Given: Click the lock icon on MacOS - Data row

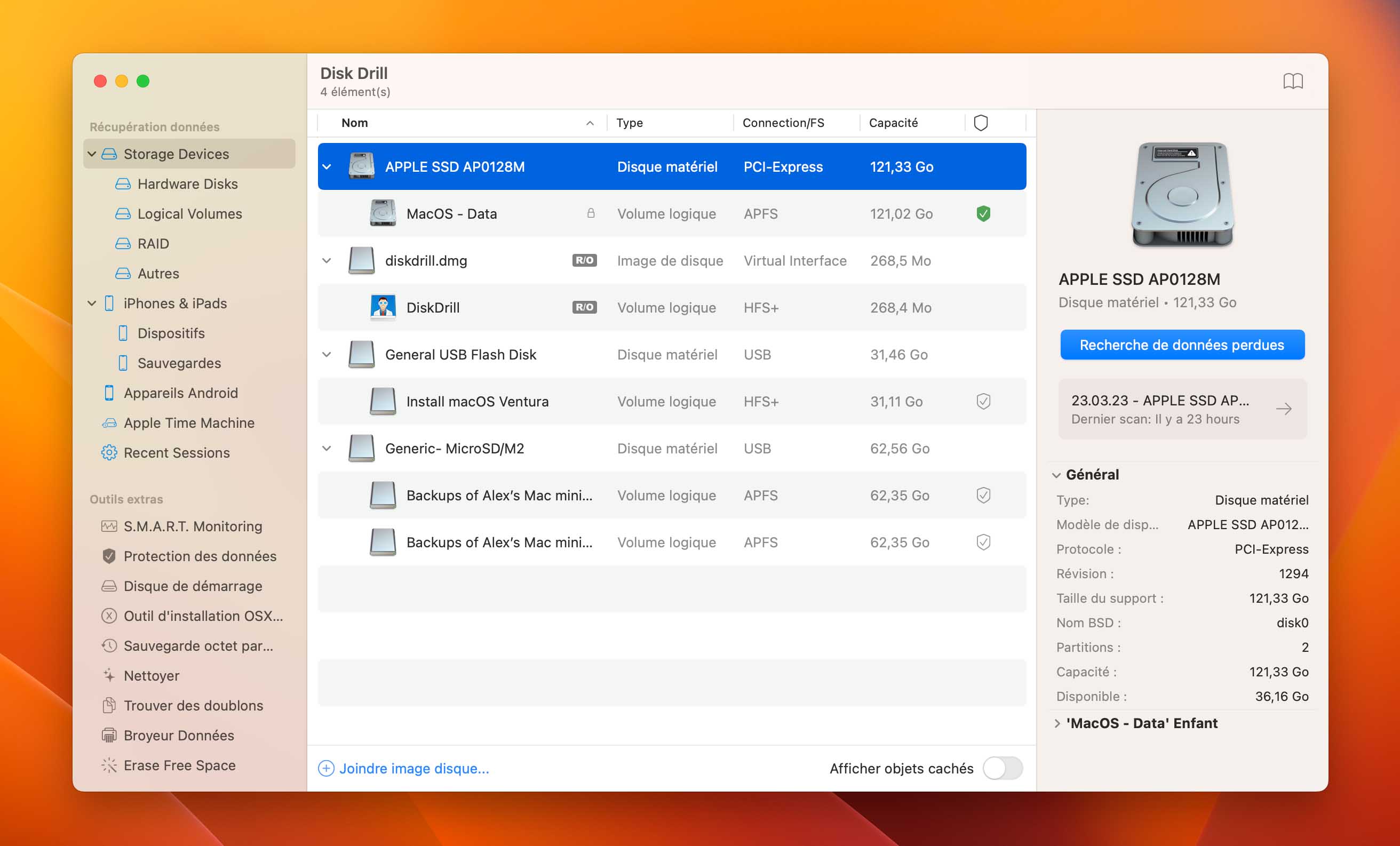Looking at the screenshot, I should (591, 213).
